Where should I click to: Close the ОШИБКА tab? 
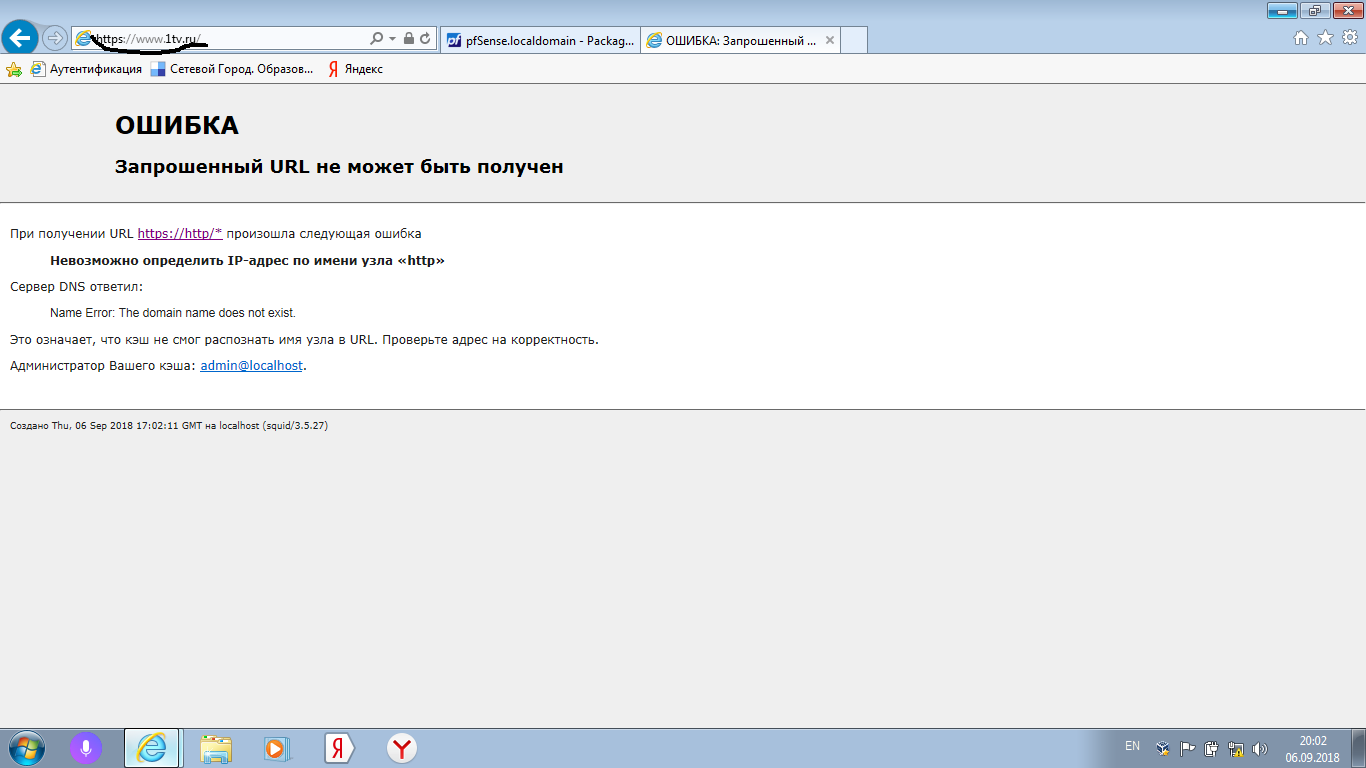click(827, 40)
